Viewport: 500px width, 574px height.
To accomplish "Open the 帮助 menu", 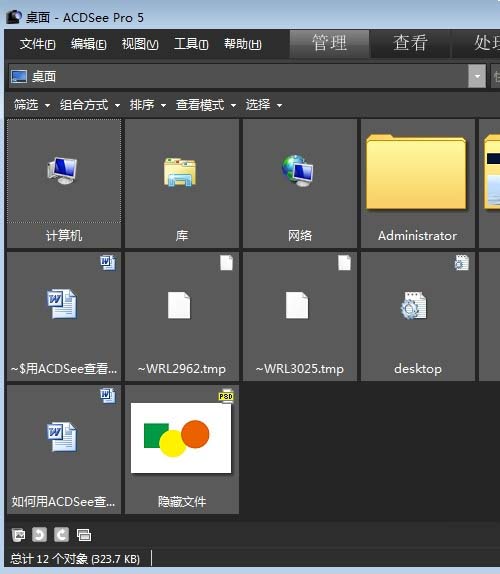I will tap(243, 44).
